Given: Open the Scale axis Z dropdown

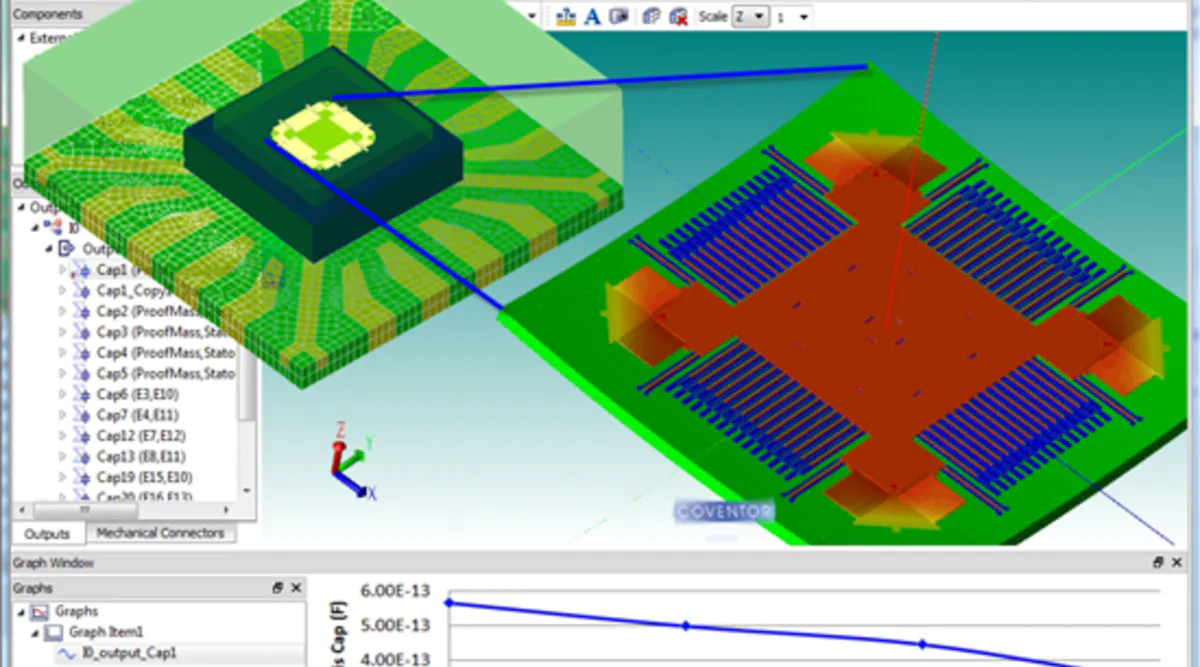Looking at the screenshot, I should pos(750,16).
